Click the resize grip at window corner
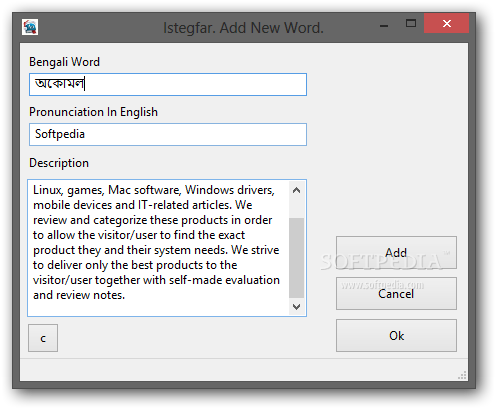496x409 pixels. 462,375
